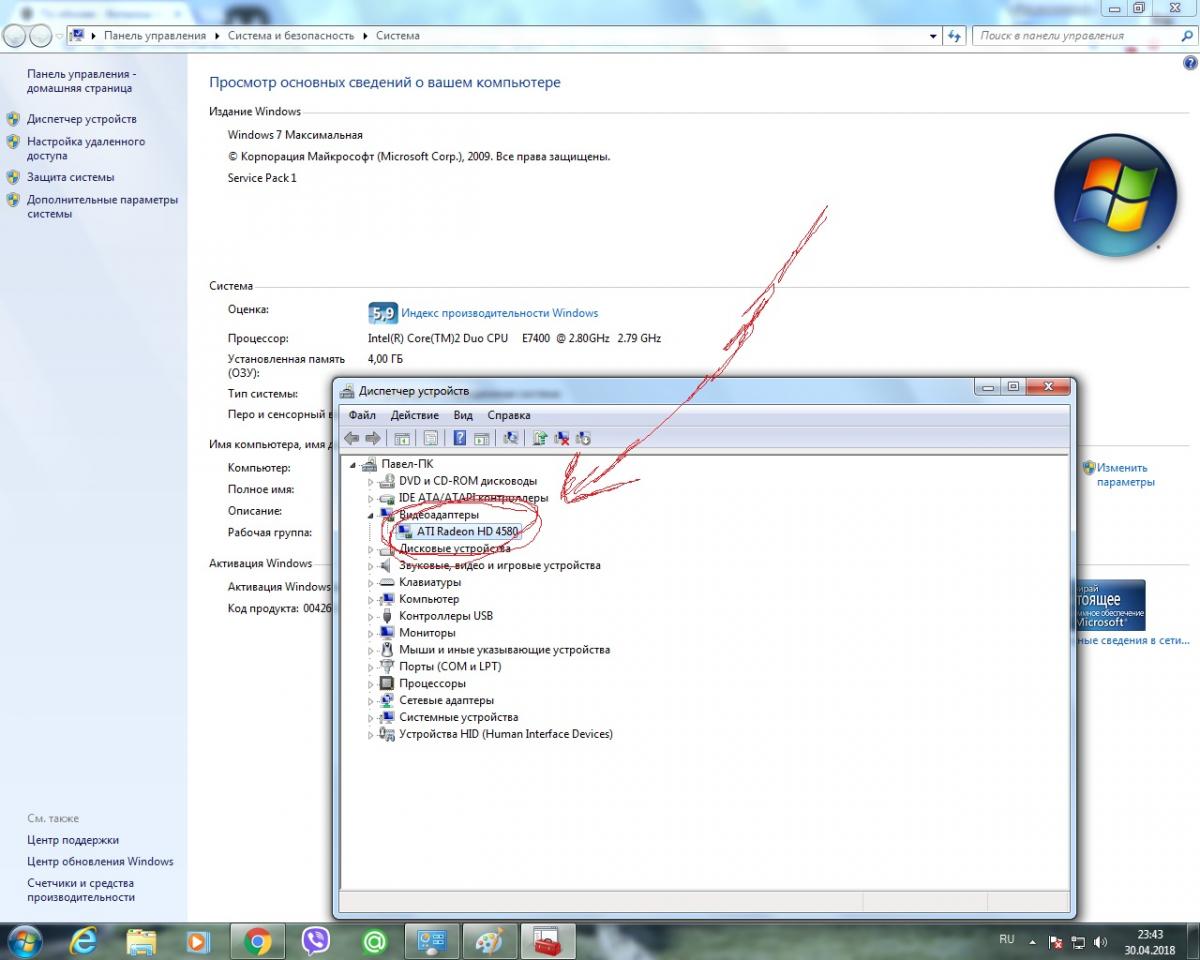Click the Uninstall device toolbar icon

point(562,438)
